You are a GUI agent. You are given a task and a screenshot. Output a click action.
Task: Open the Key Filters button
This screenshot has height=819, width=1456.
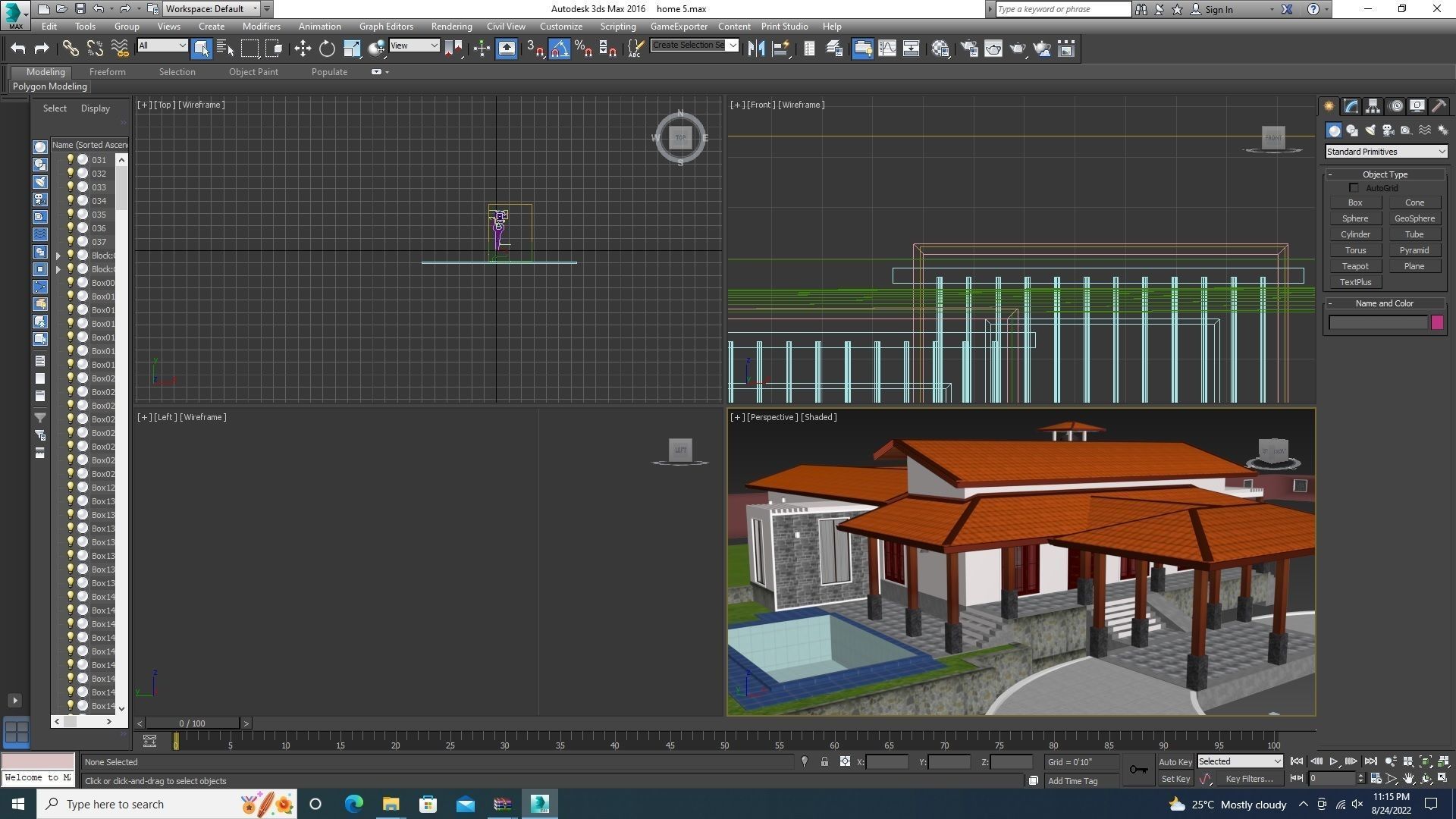pos(1249,779)
